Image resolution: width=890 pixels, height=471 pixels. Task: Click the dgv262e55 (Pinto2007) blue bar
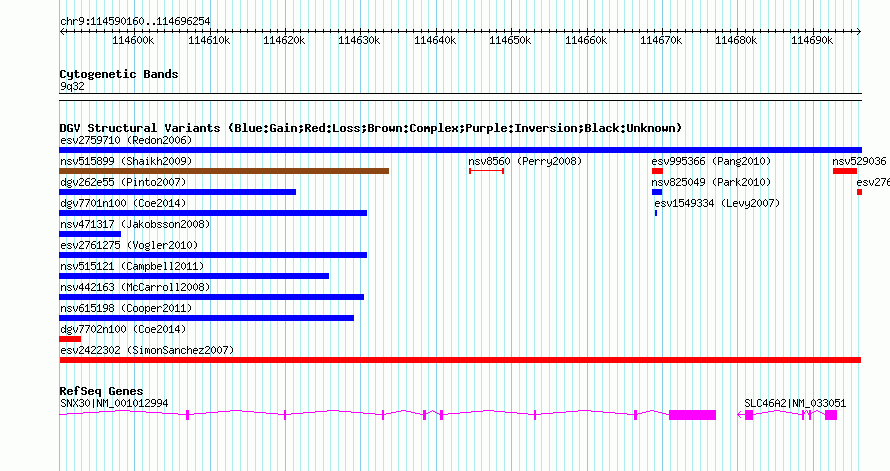point(177,192)
